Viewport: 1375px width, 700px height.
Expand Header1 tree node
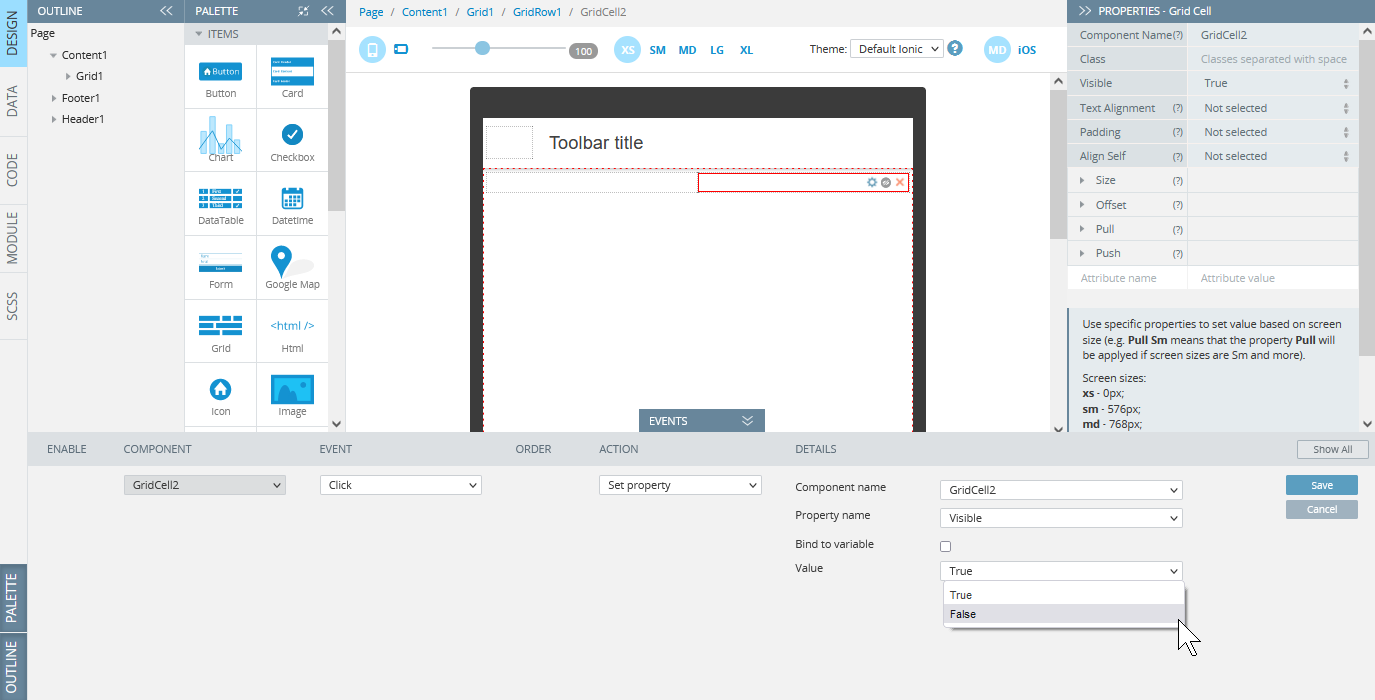(53, 119)
